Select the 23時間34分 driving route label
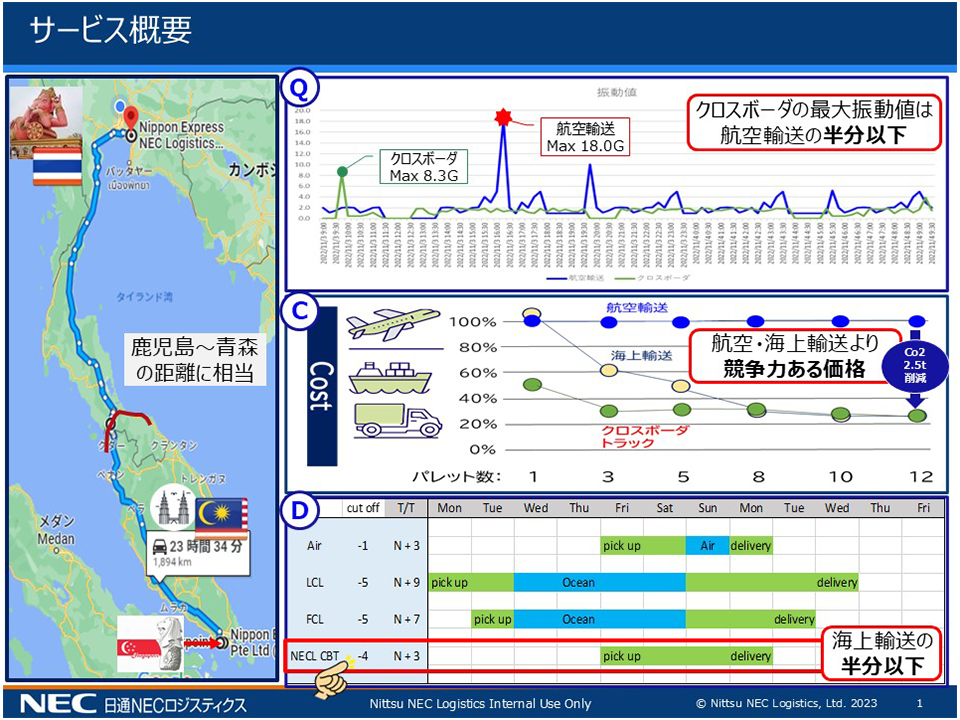 (196, 553)
